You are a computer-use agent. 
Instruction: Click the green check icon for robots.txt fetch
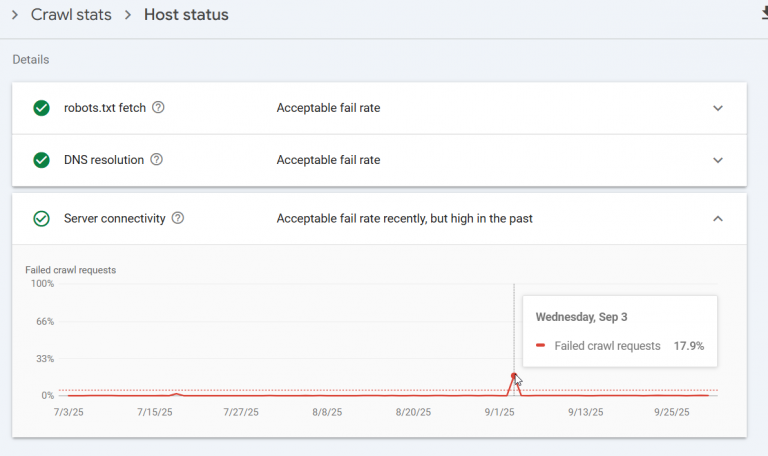(41, 108)
